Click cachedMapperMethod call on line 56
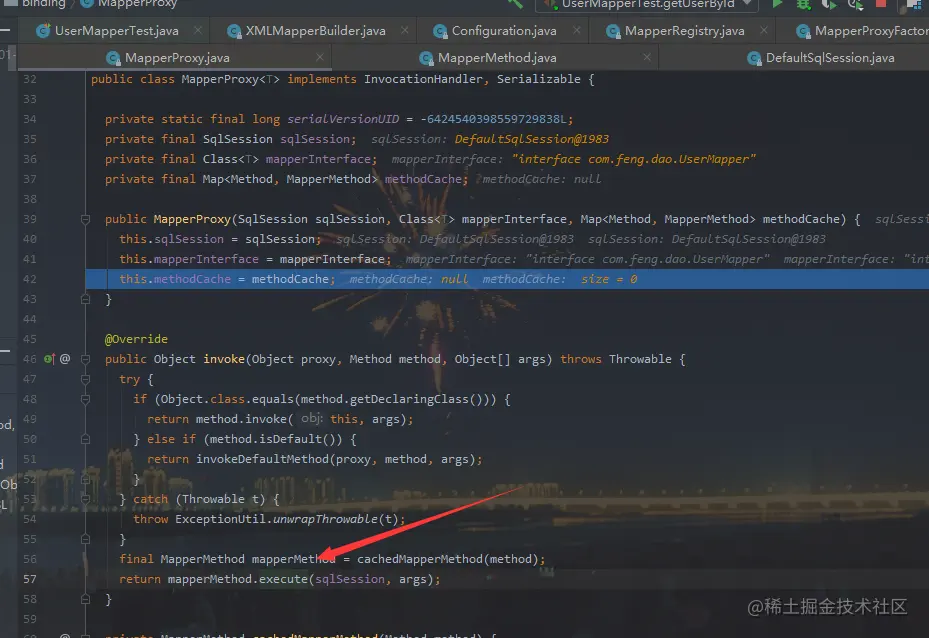Viewport: 929px width, 638px height. [x=420, y=559]
